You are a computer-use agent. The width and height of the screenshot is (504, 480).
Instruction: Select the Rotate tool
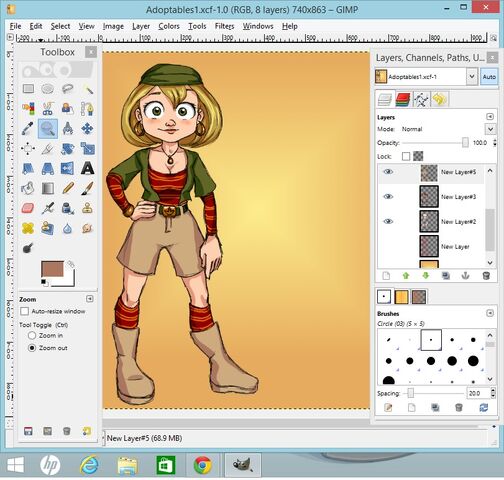click(x=68, y=149)
